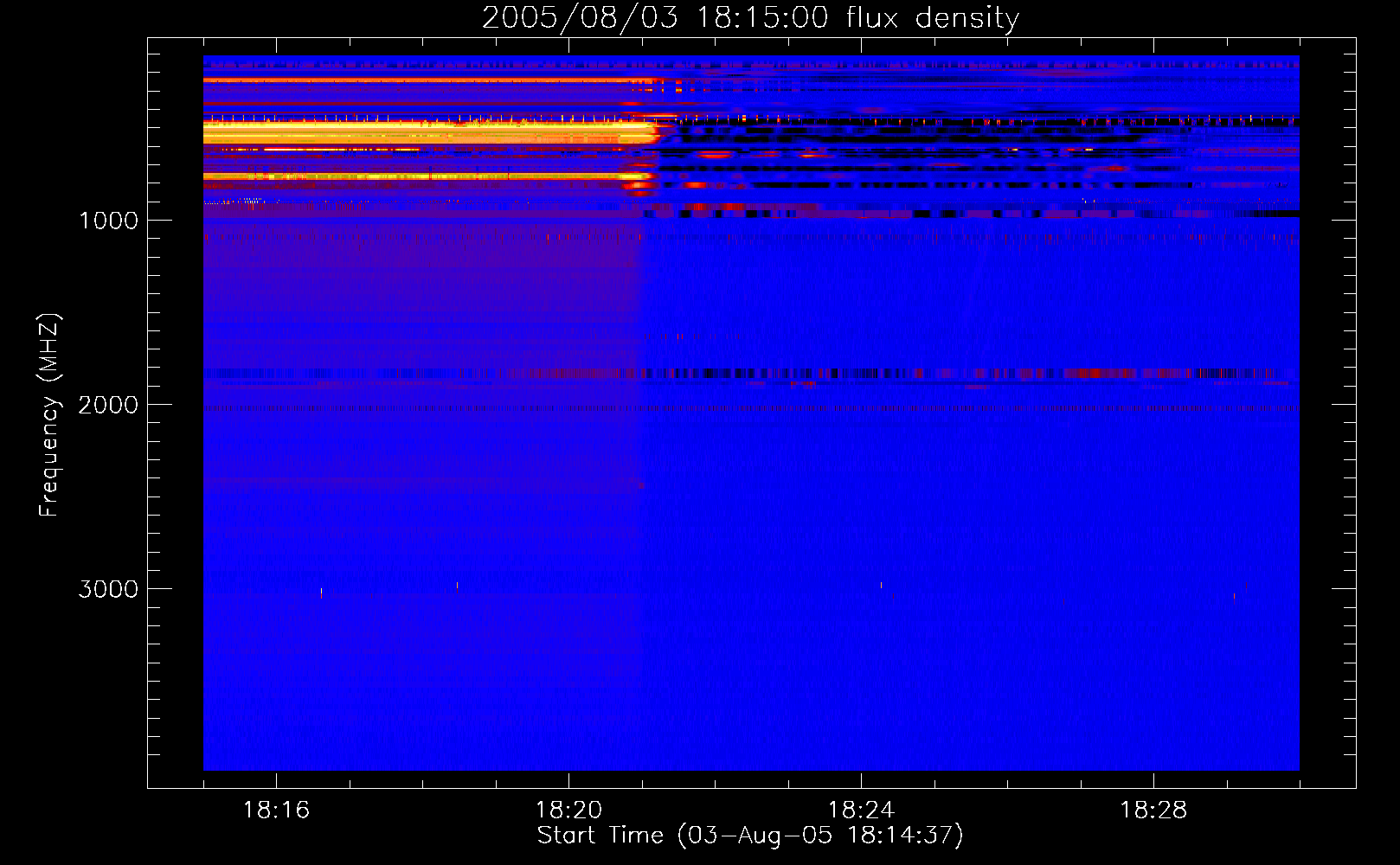The image size is (1400, 865).
Task: Click the 18:20 time tick label
Action: pyautogui.click(x=568, y=811)
